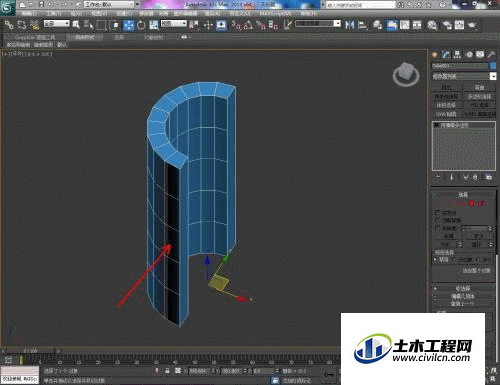
Task: Open the Curve Editor
Action: coord(405,25)
